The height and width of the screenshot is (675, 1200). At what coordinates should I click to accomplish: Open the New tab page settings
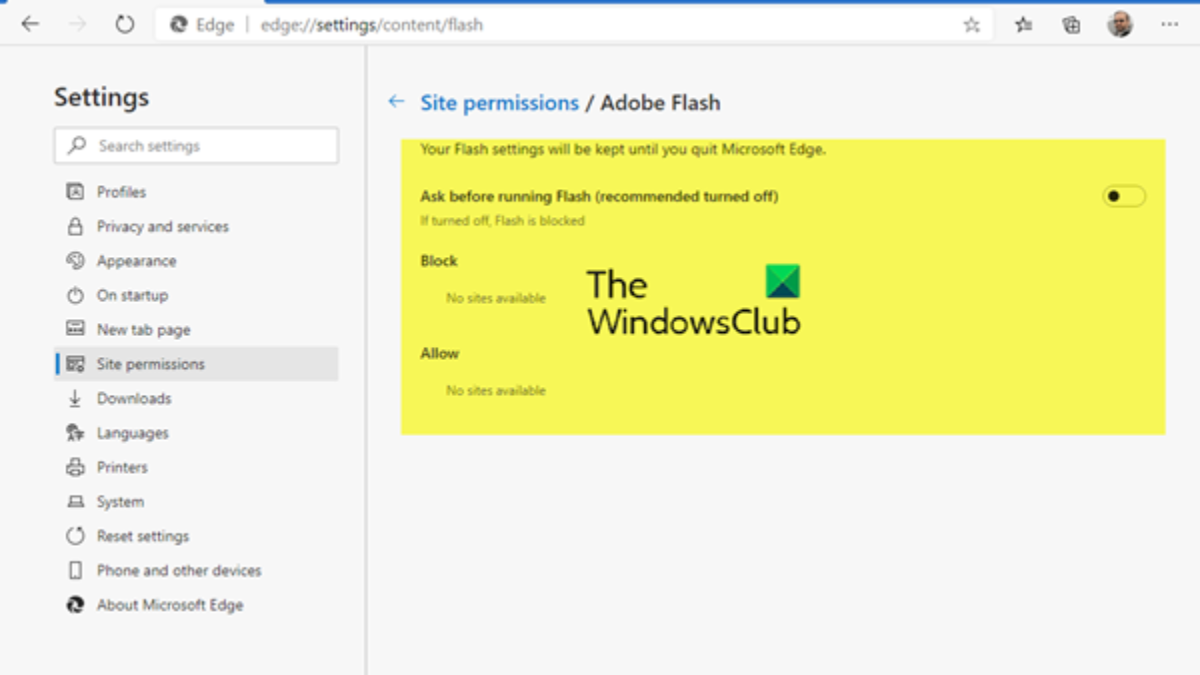[197, 329]
